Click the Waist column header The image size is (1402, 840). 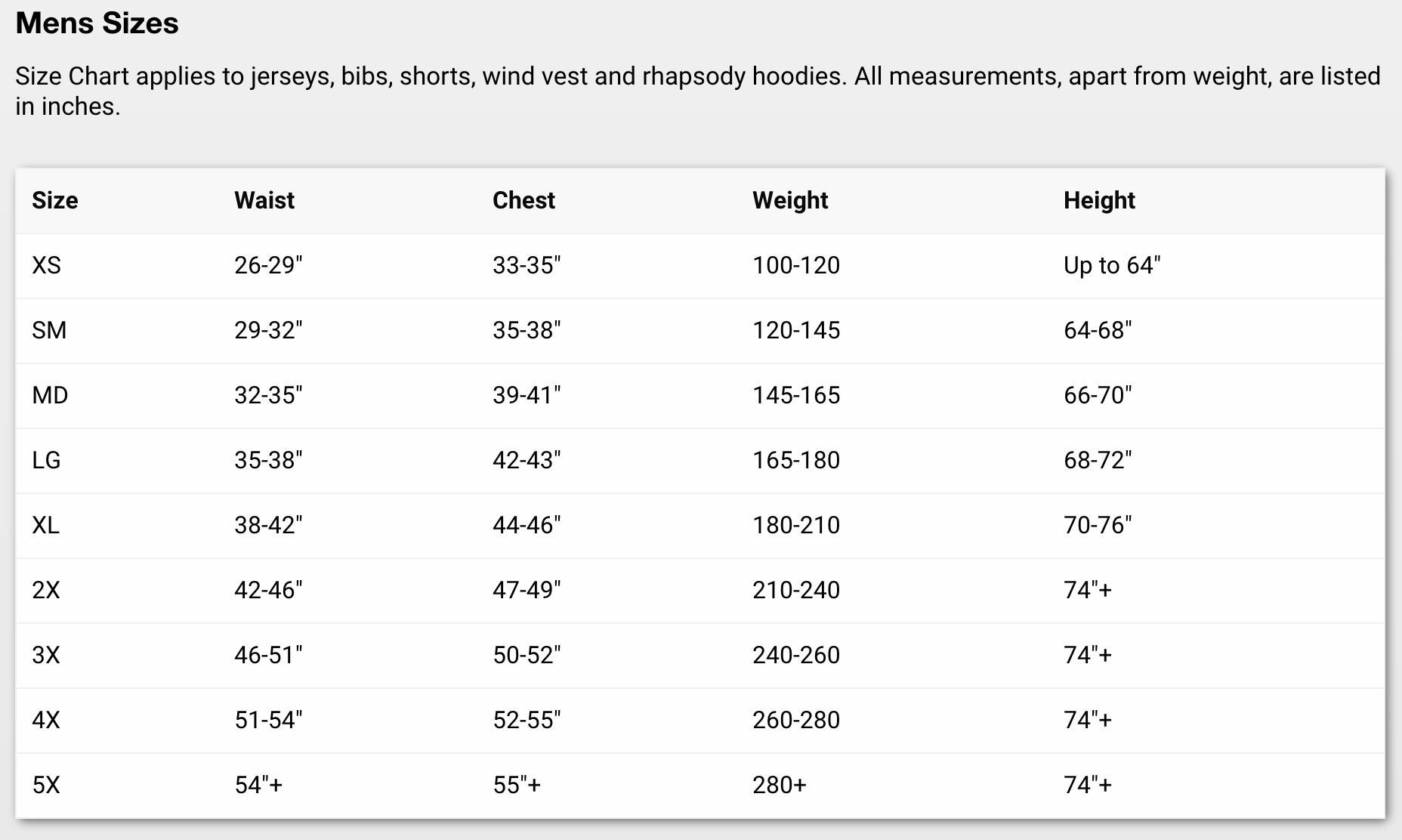[x=264, y=200]
